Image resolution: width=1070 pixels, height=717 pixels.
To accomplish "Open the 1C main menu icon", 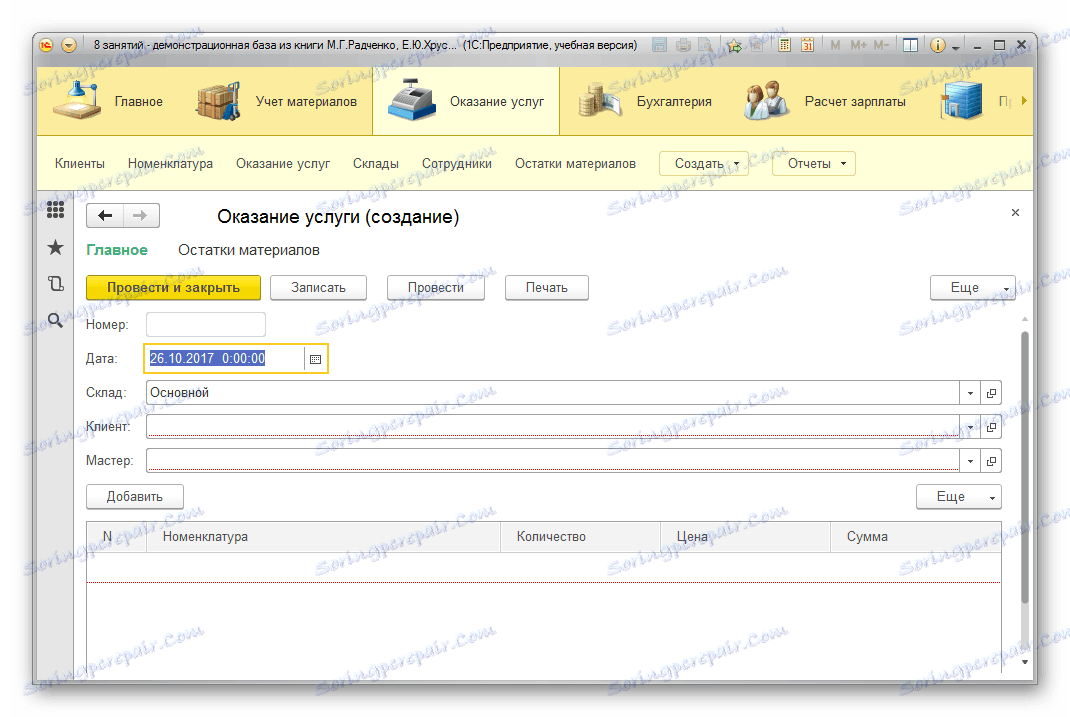I will (46, 46).
